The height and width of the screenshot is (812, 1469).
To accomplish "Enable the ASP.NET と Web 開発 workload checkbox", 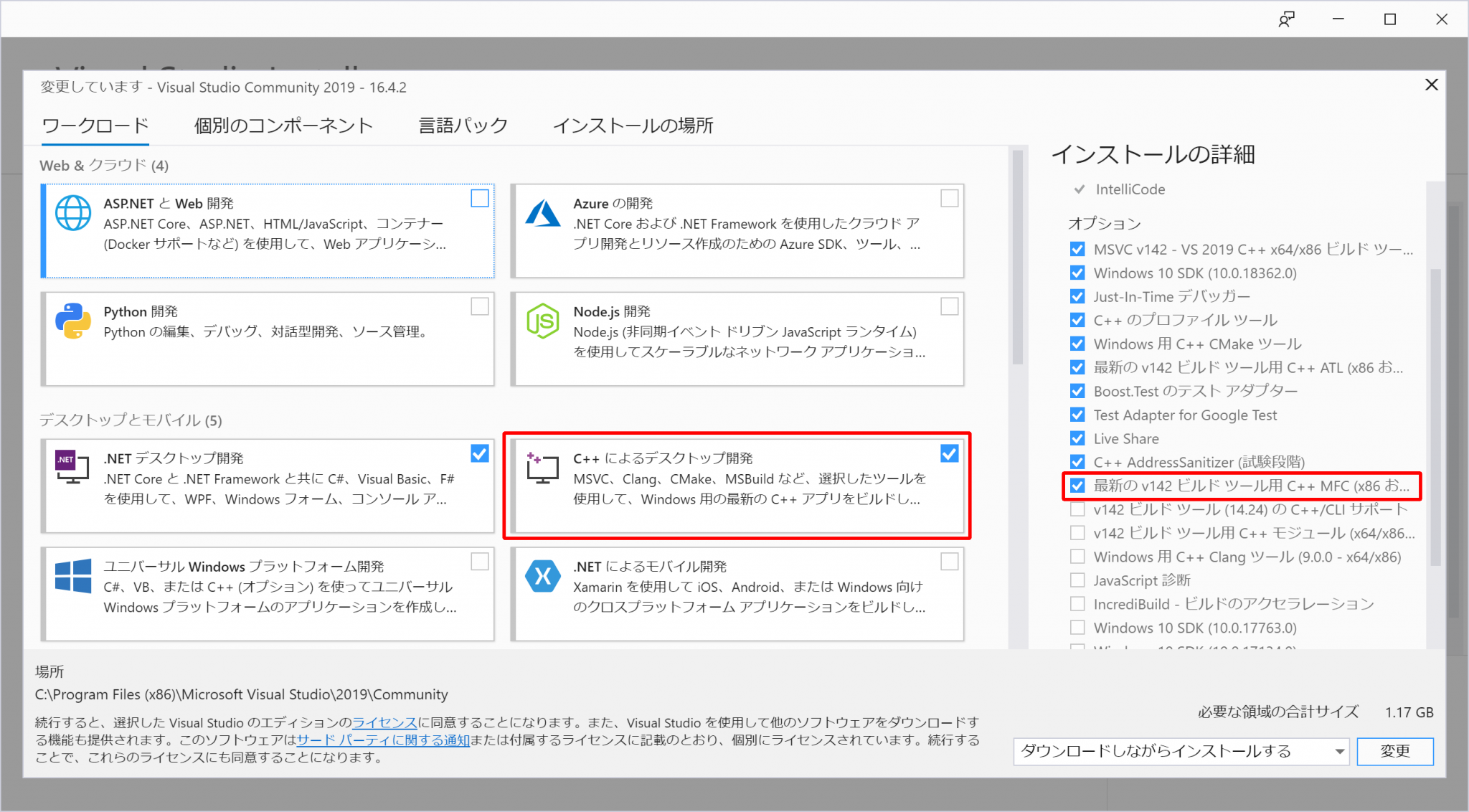I will (x=480, y=198).
